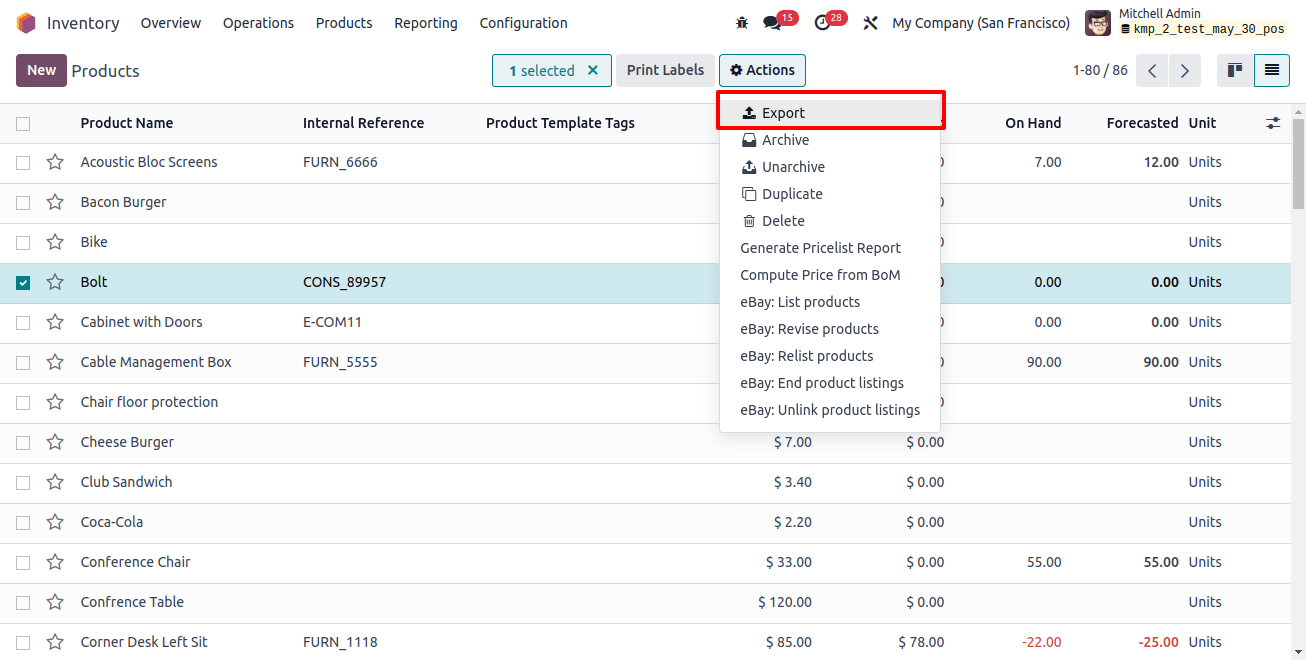Check the Bike row checkbox

pyautogui.click(x=23, y=243)
